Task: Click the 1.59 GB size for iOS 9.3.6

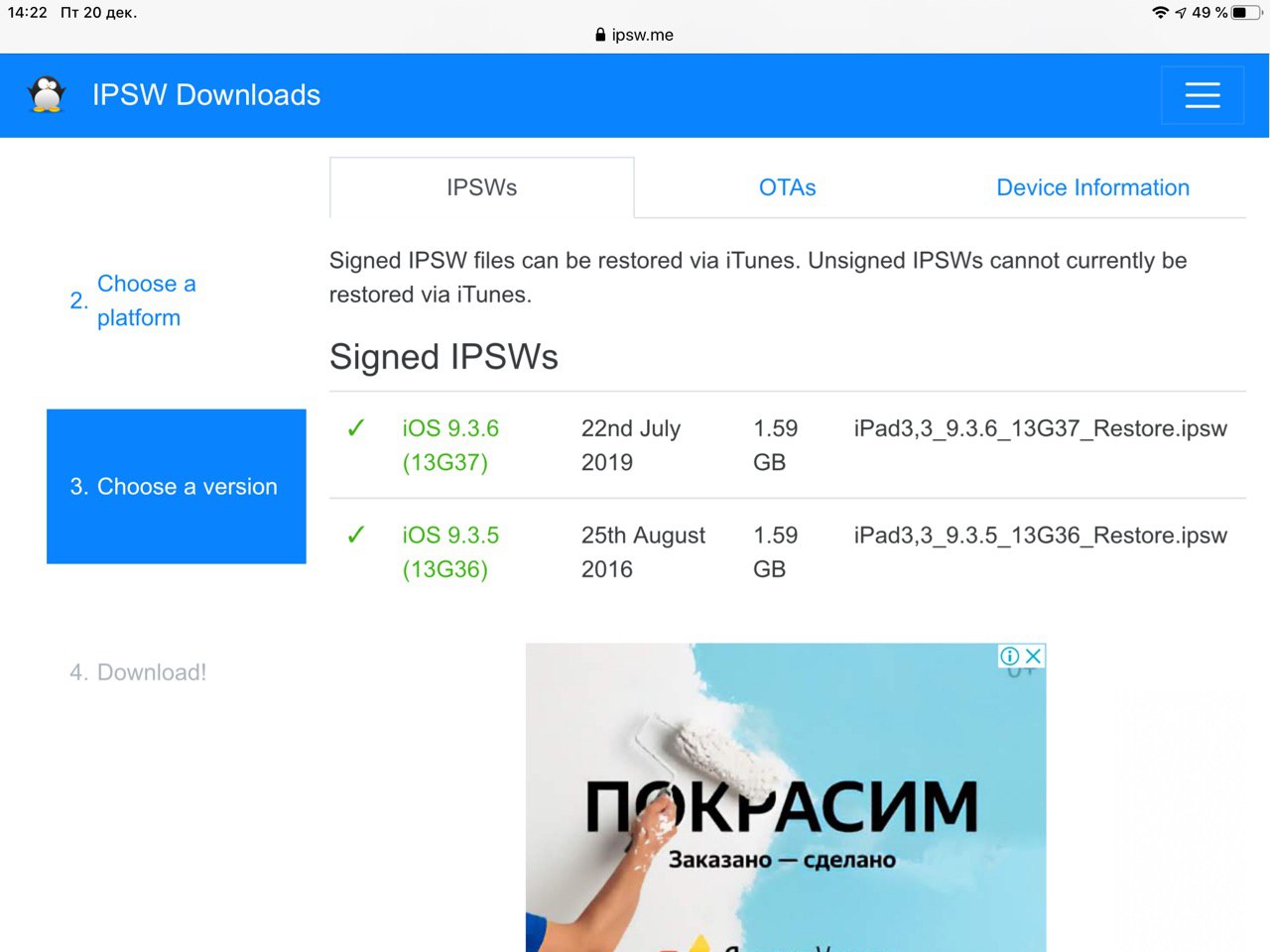Action: point(776,445)
